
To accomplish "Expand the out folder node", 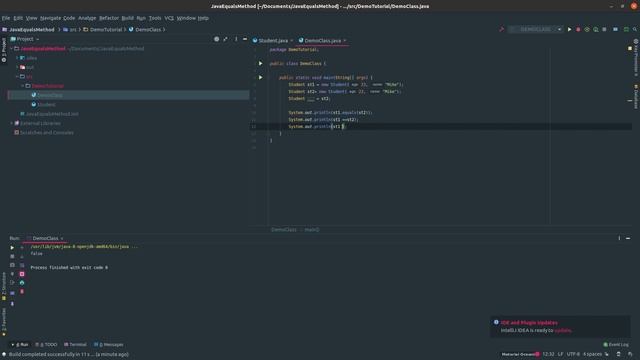I will 17,67.
